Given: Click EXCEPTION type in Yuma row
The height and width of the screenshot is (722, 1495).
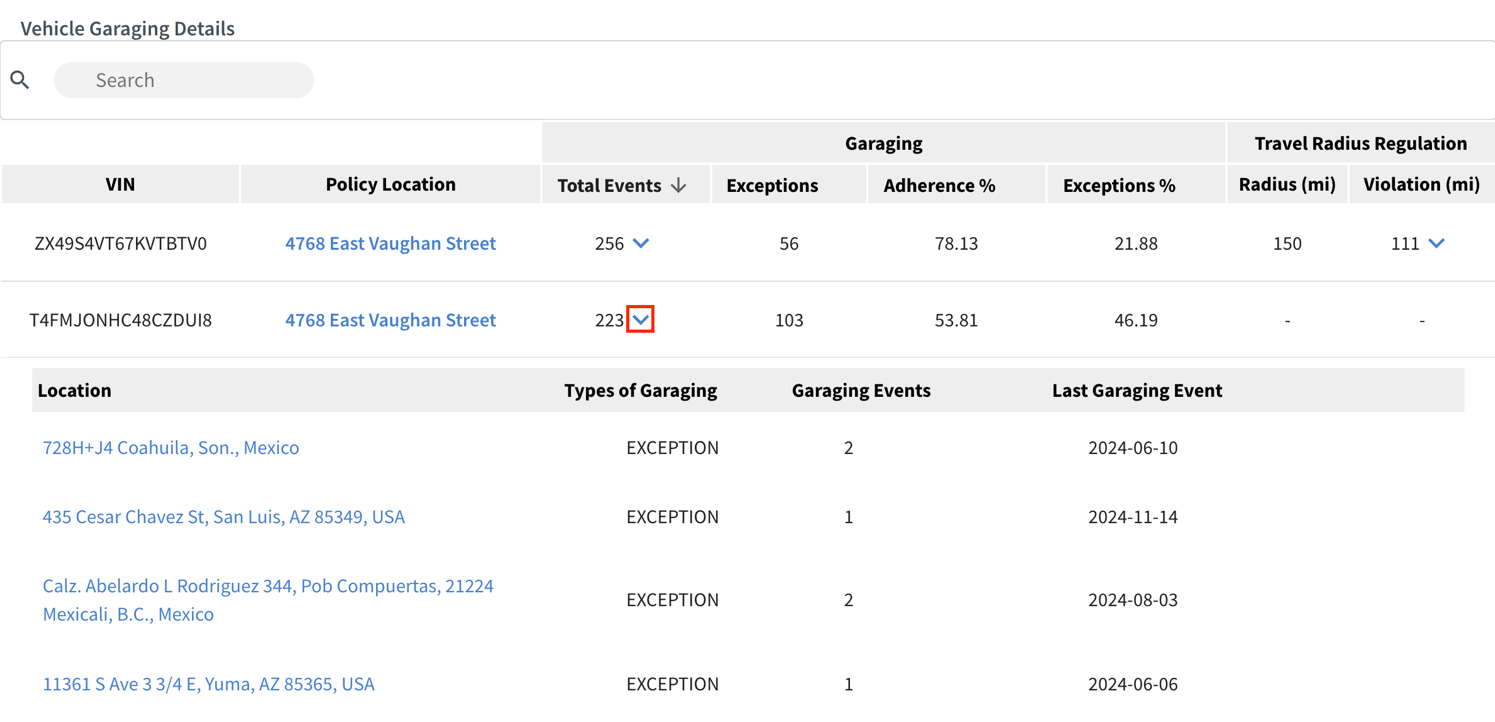Looking at the screenshot, I should point(673,684).
